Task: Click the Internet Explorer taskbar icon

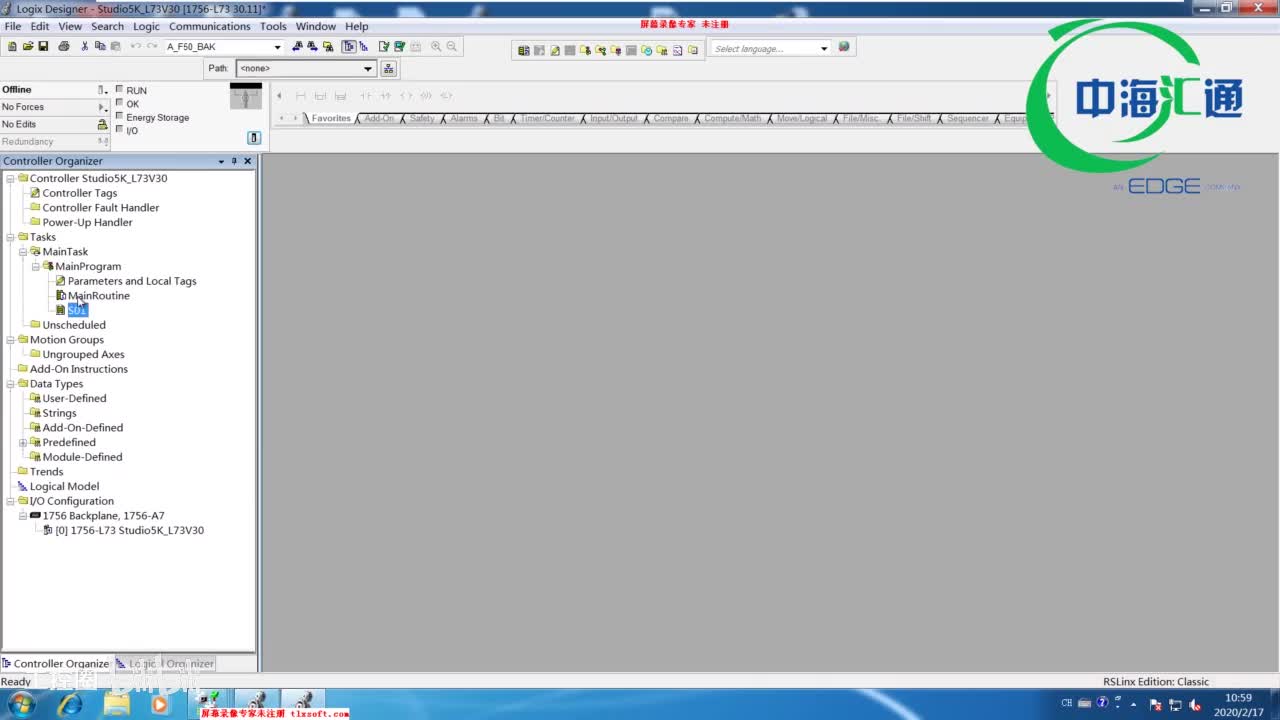Action: (70, 704)
